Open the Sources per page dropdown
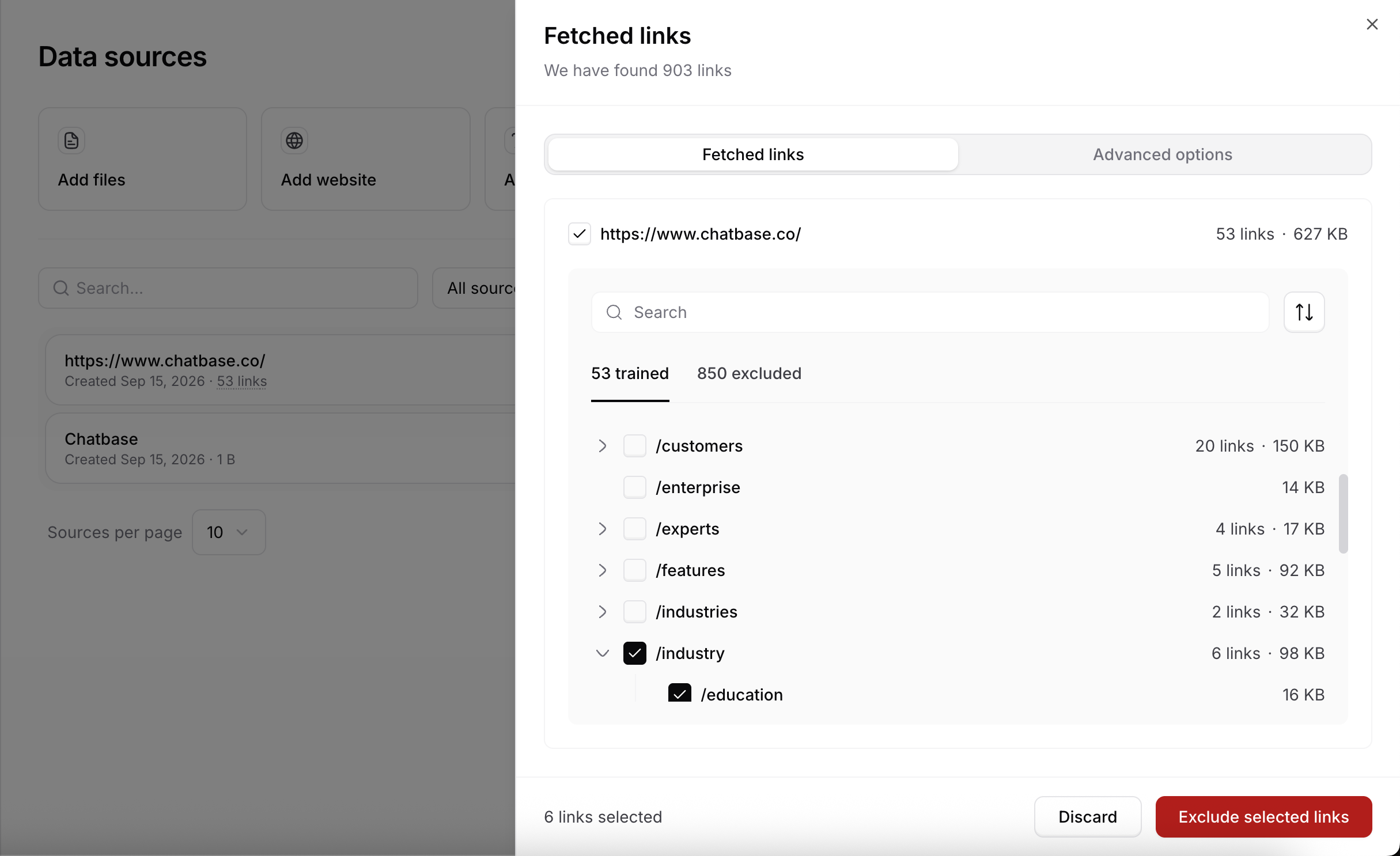 click(229, 532)
